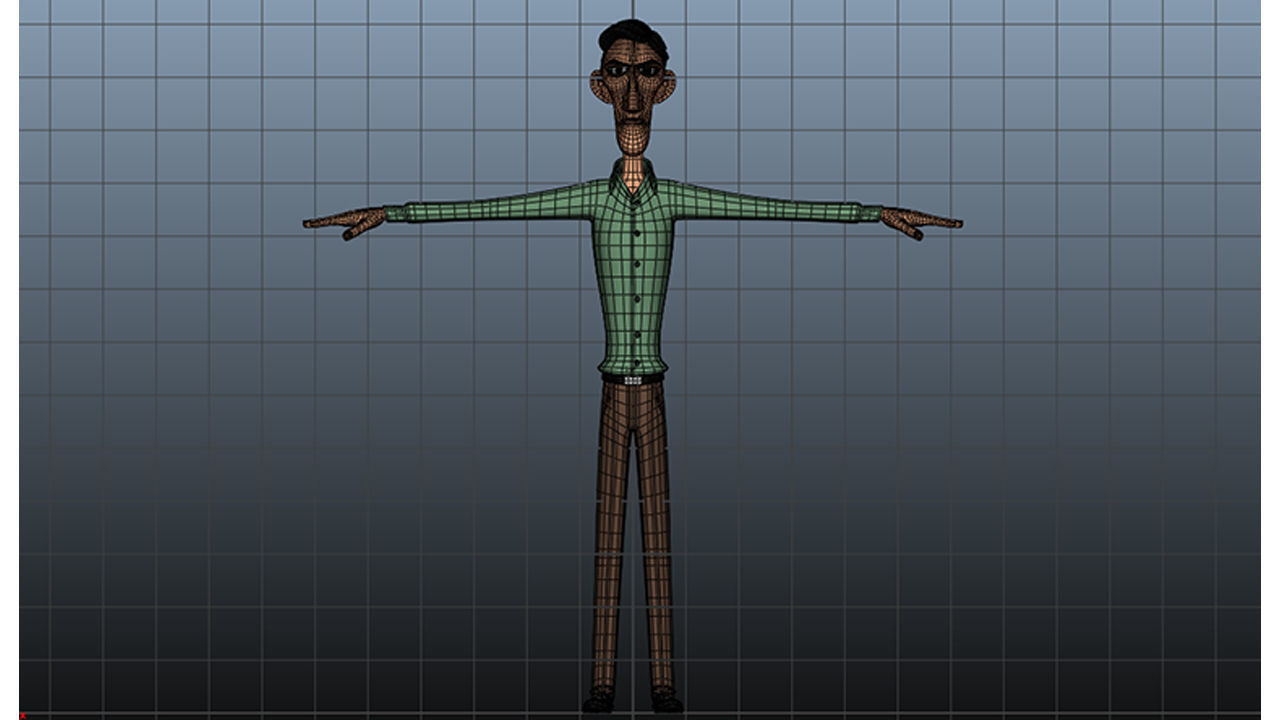Click the character's shoe on screen-left
The height and width of the screenshot is (720, 1280).
[600, 701]
